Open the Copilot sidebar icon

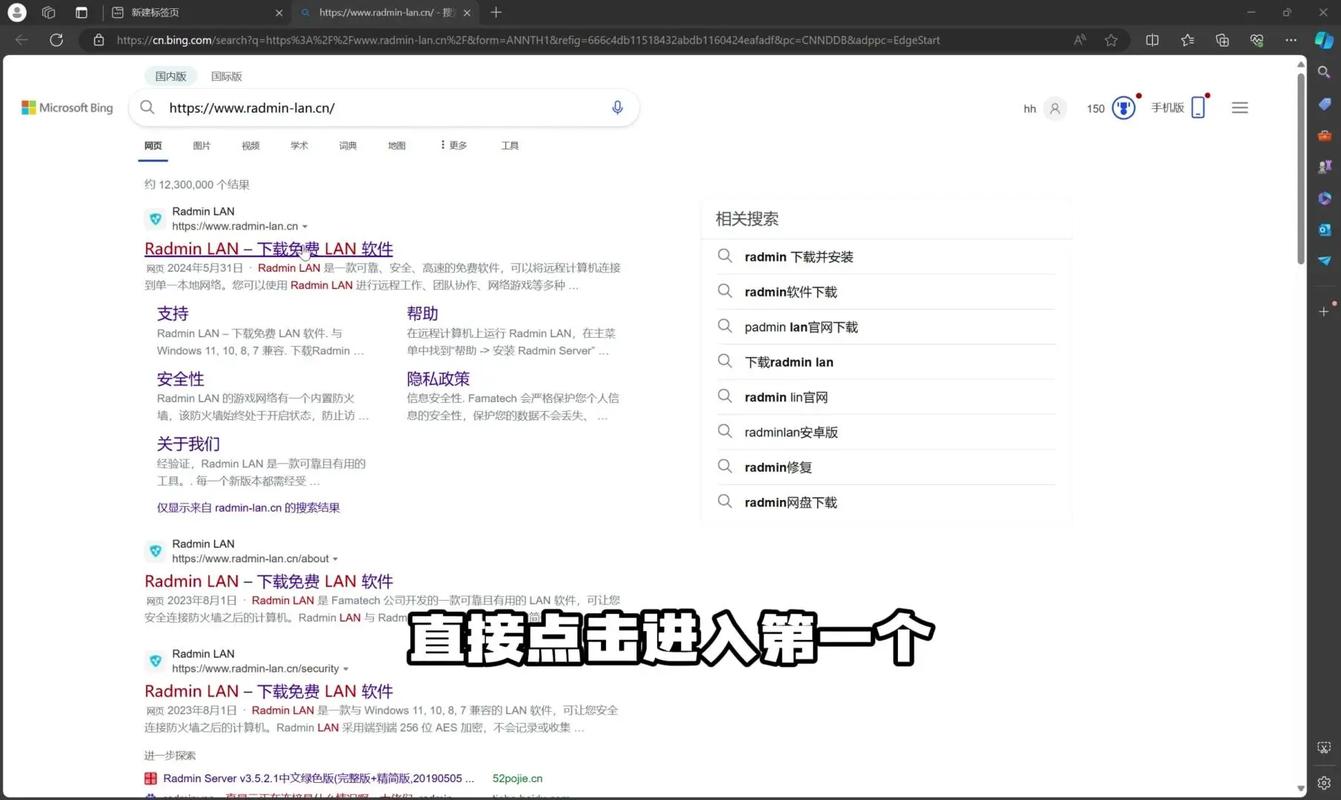(1324, 40)
